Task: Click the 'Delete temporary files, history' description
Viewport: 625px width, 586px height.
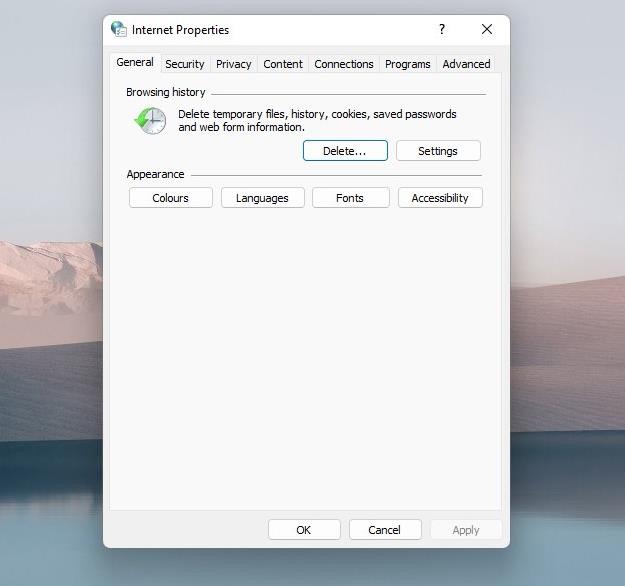Action: [x=317, y=120]
